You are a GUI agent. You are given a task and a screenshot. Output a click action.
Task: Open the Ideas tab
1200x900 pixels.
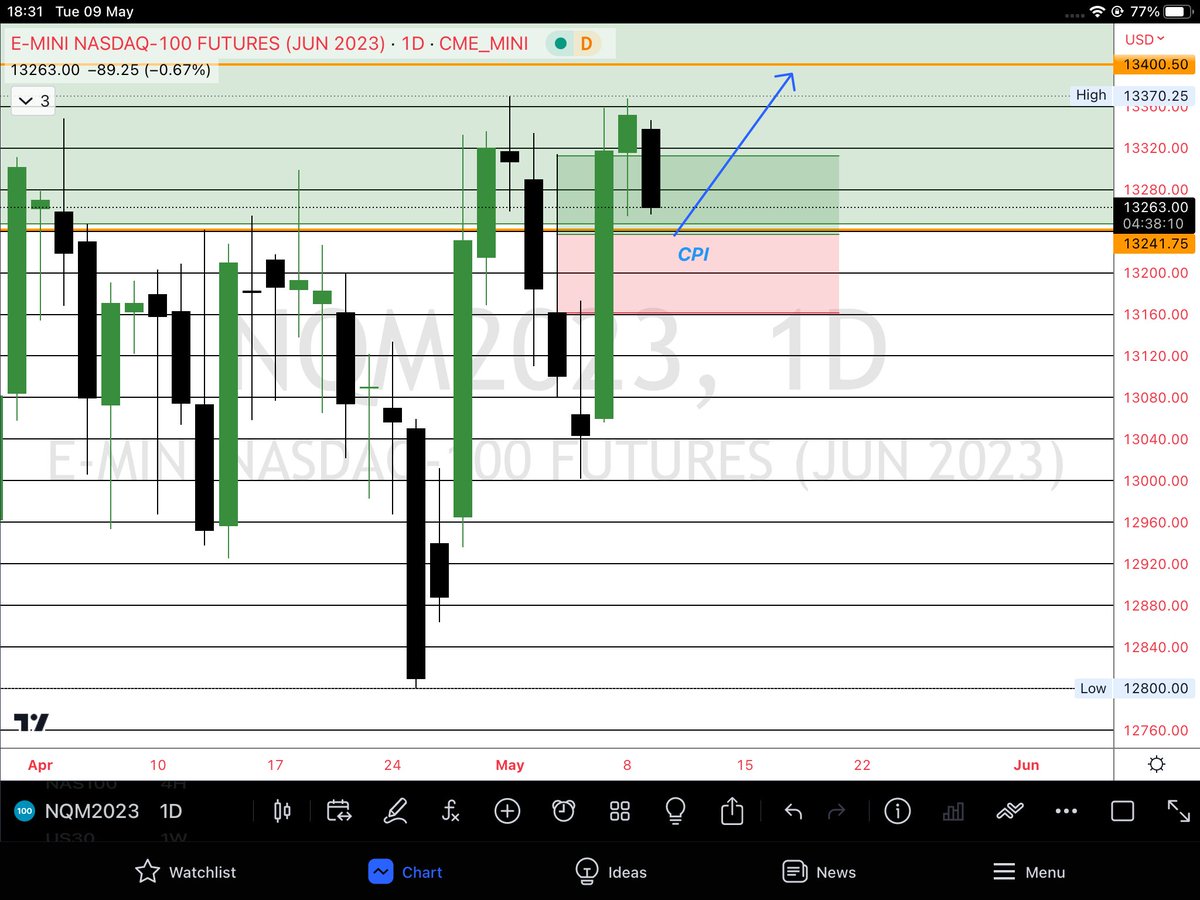(611, 872)
